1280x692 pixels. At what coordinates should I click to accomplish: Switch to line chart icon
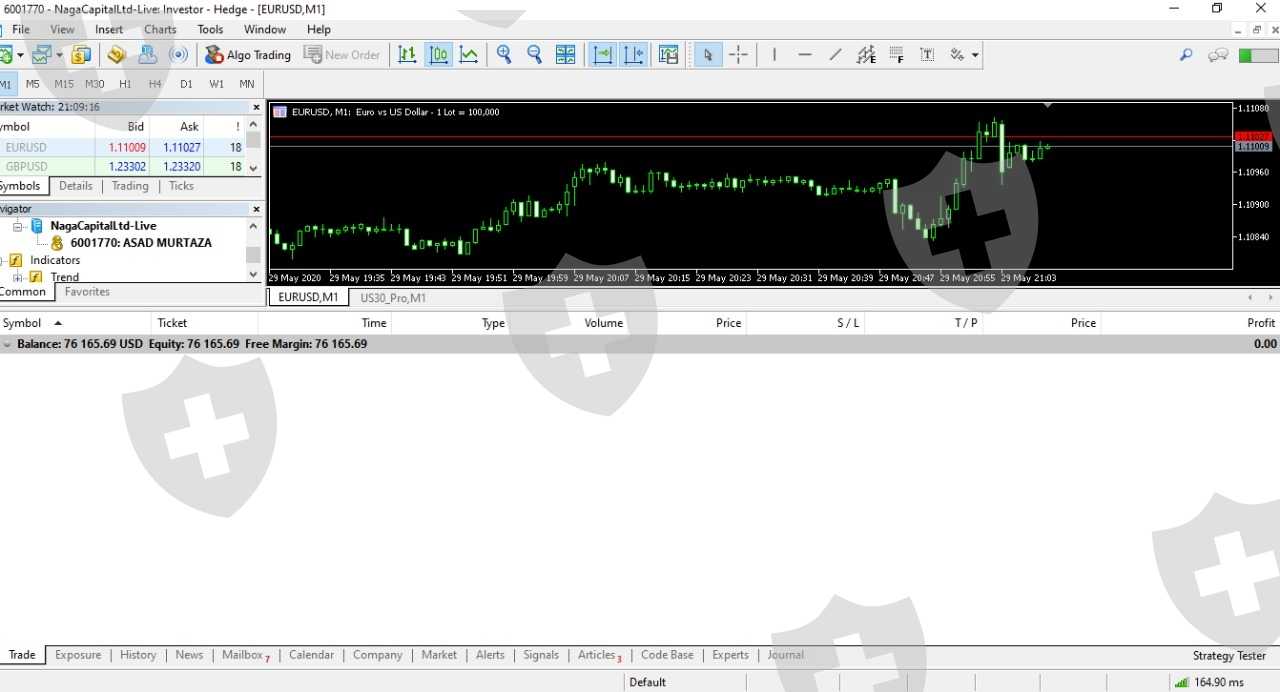pyautogui.click(x=468, y=55)
